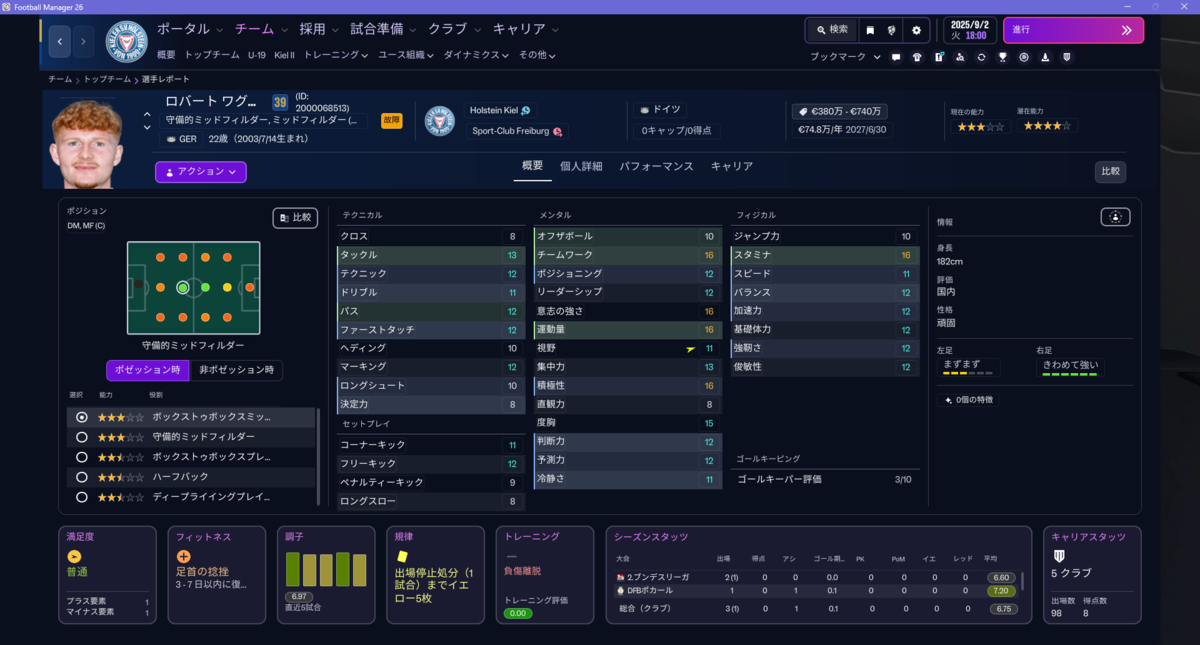
Task: Click the large Holstein Kiel badge by player name
Action: [x=440, y=121]
